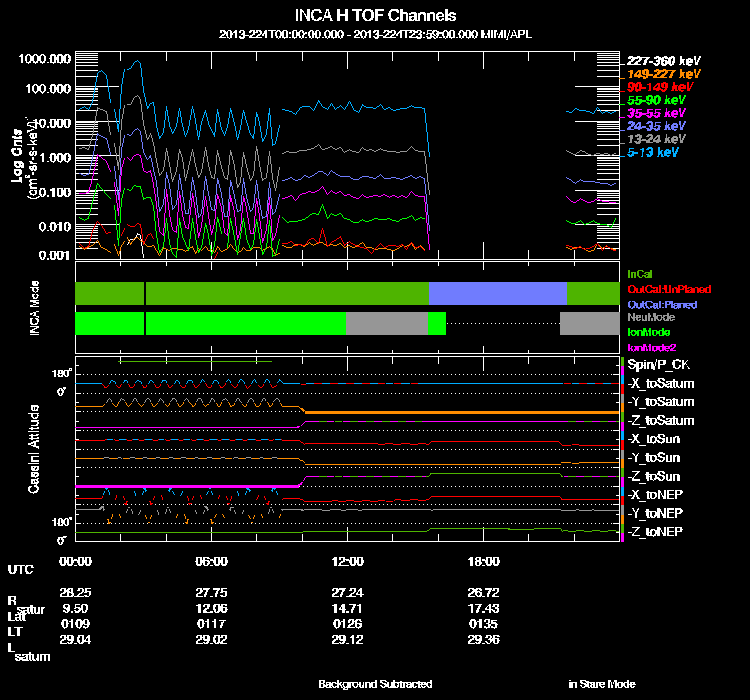Click the -Z_toSaturn attitude label
The image size is (750, 700).
(661, 421)
